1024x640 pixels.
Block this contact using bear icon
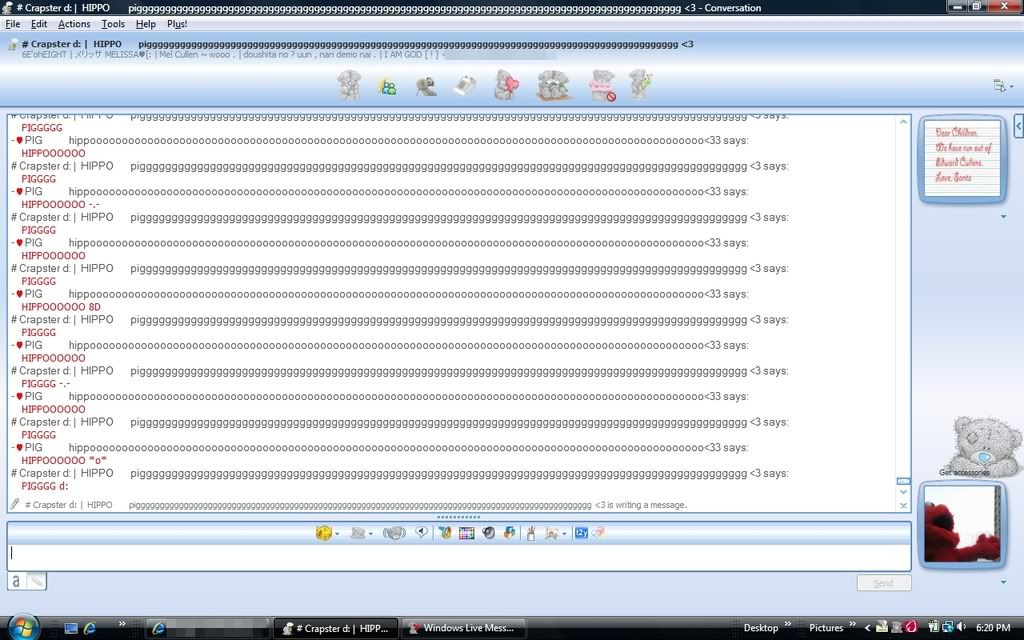click(x=602, y=86)
